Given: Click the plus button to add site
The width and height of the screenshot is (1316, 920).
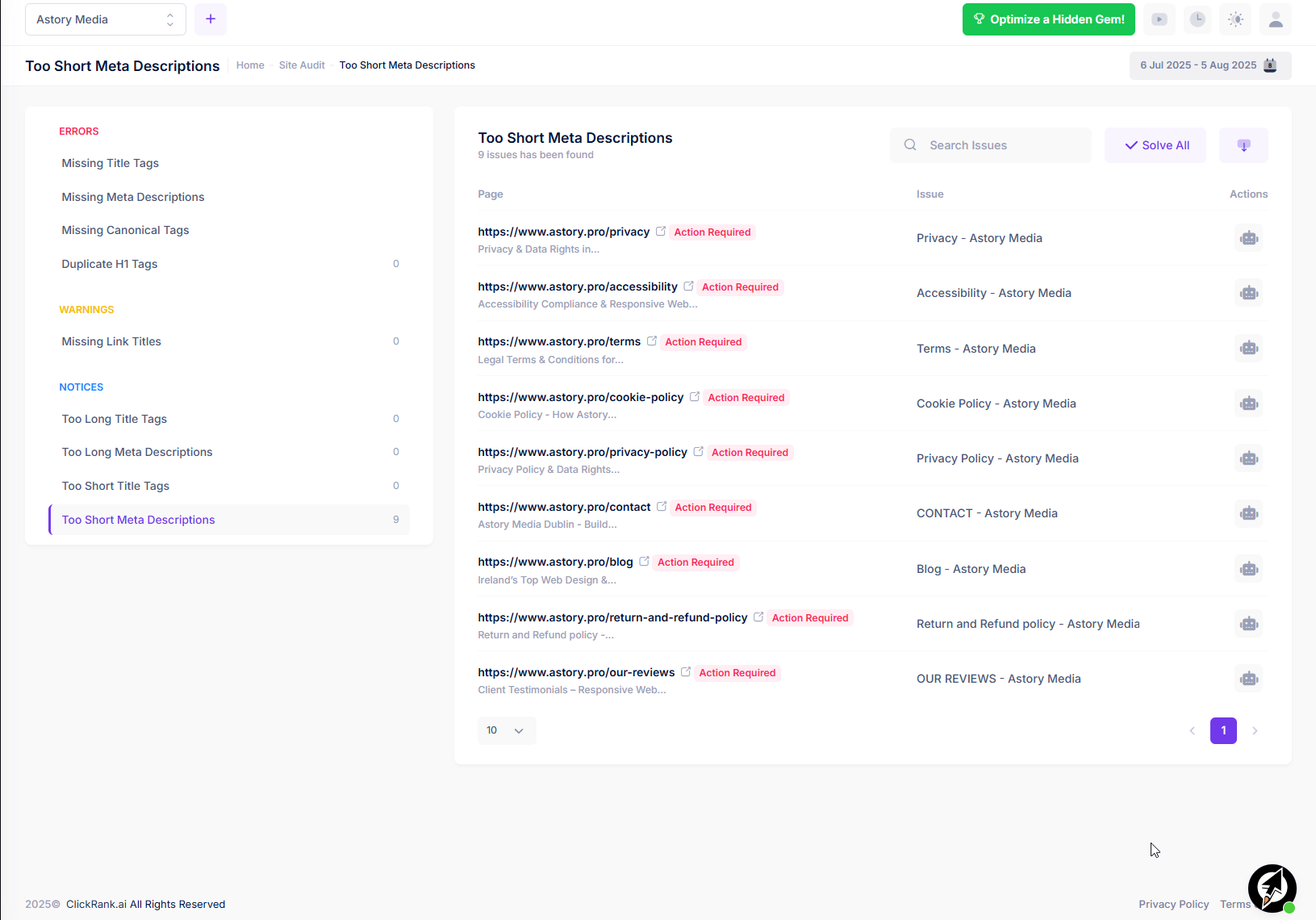Looking at the screenshot, I should click(x=211, y=19).
